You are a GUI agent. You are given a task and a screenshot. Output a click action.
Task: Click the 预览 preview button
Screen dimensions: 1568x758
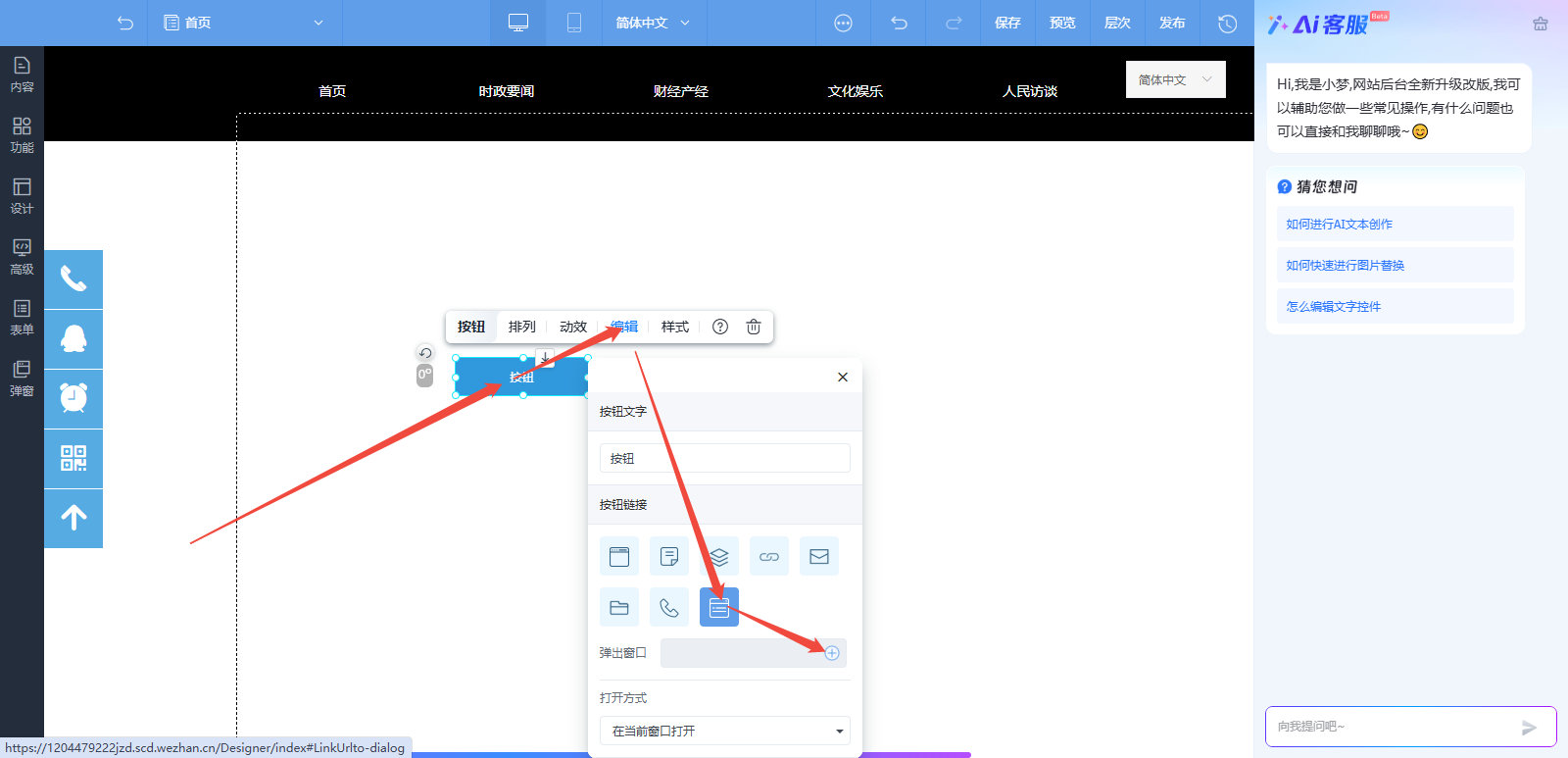point(1062,23)
